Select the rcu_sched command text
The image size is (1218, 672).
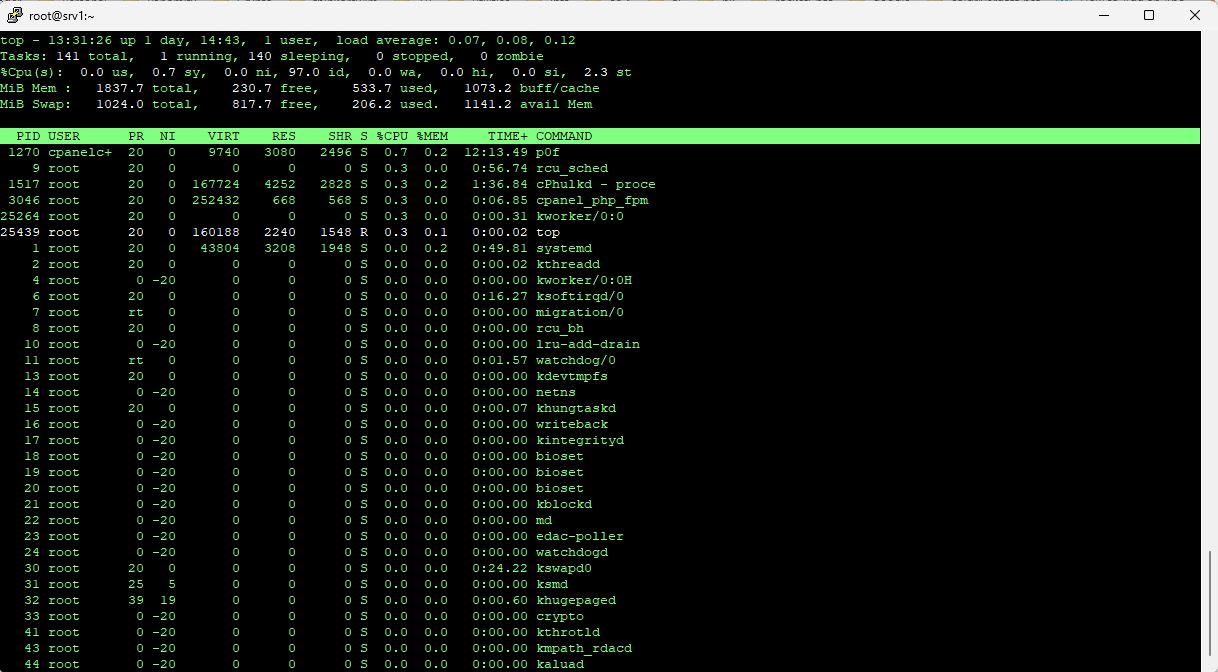coord(572,168)
